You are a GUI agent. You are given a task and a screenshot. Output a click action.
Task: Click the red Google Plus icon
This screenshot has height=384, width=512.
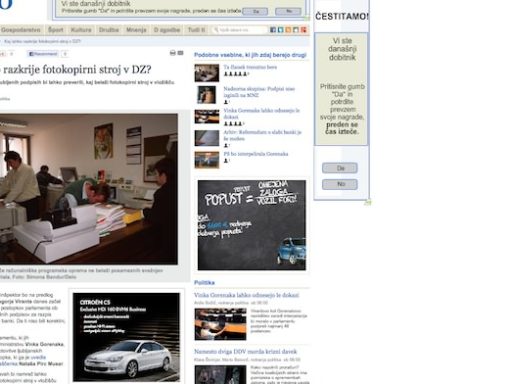click(303, 30)
